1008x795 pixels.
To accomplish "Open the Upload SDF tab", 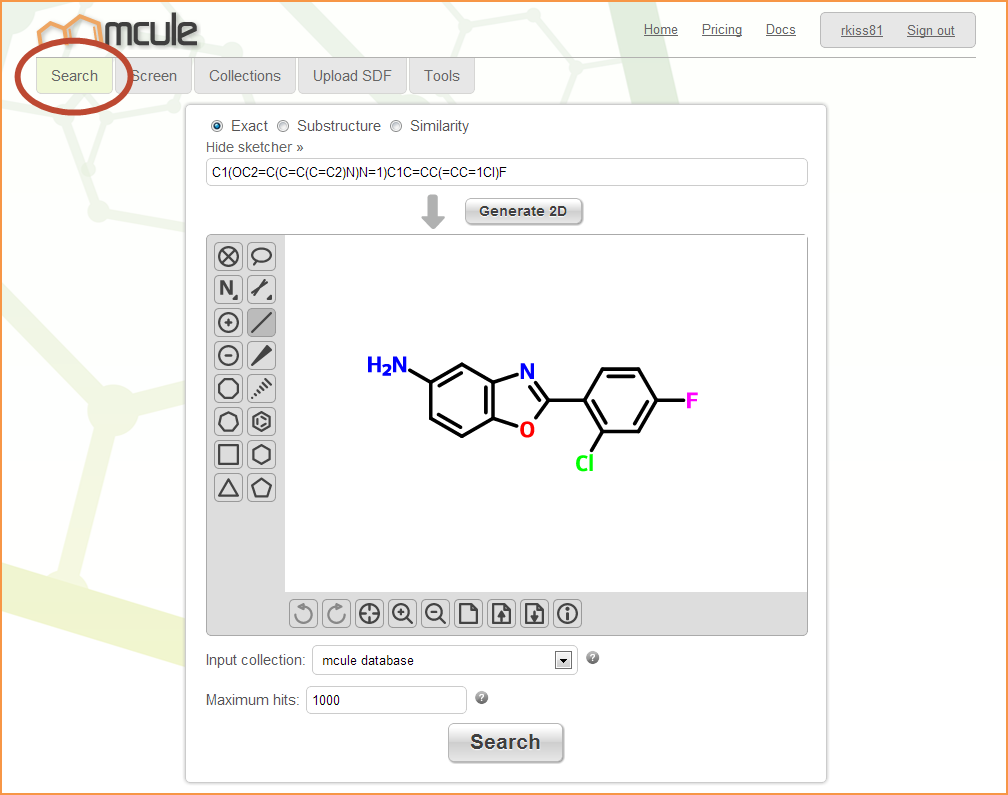I will pyautogui.click(x=352, y=76).
